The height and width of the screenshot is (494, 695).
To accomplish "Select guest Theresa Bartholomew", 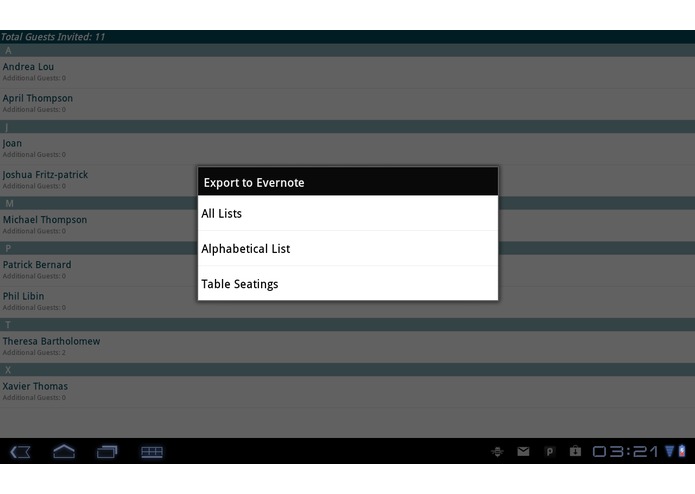I will (x=348, y=347).
